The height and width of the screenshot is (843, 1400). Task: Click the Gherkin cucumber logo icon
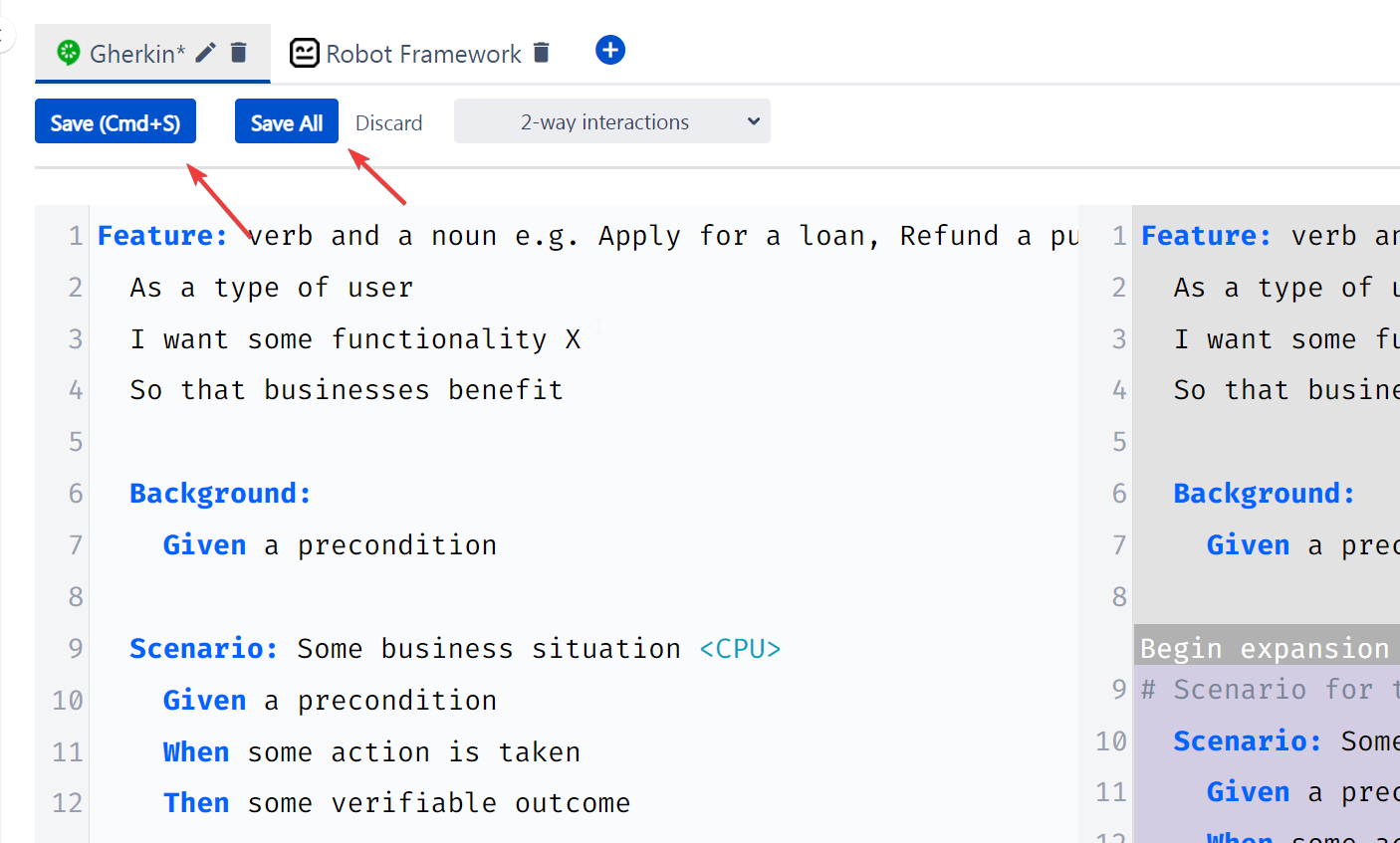click(68, 53)
